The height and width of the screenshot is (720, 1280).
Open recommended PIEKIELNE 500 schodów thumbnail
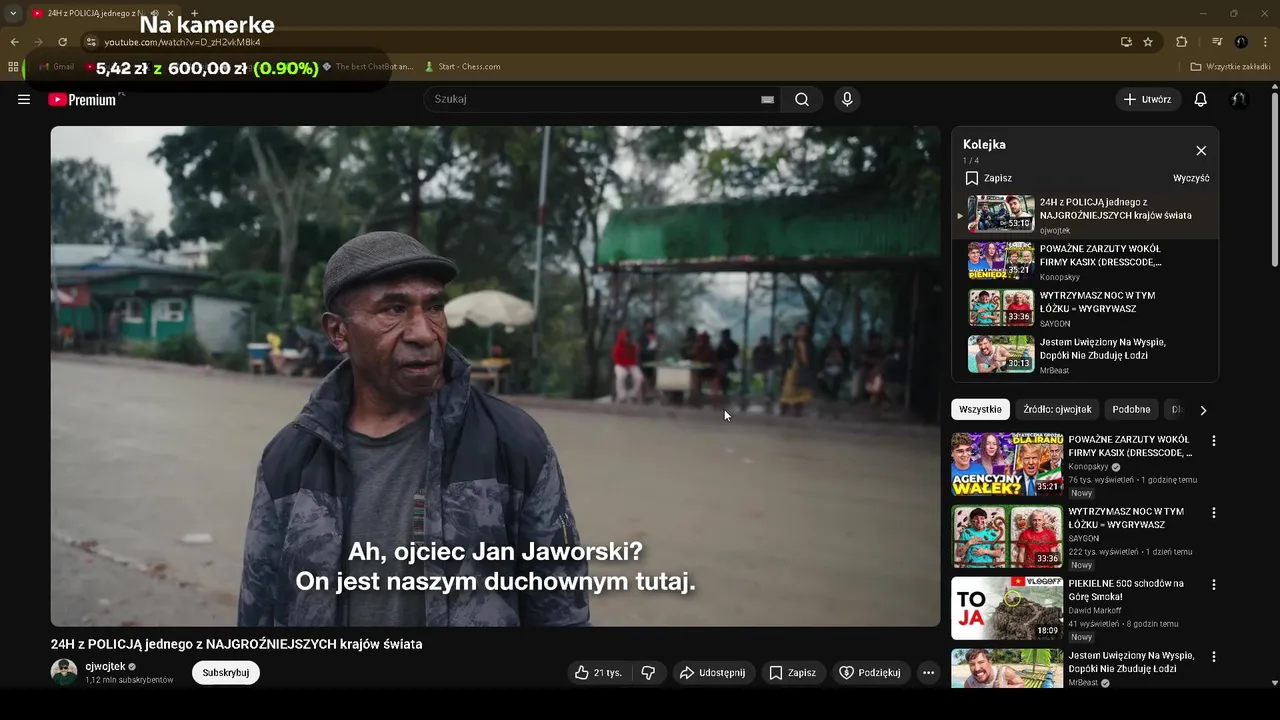(1007, 608)
